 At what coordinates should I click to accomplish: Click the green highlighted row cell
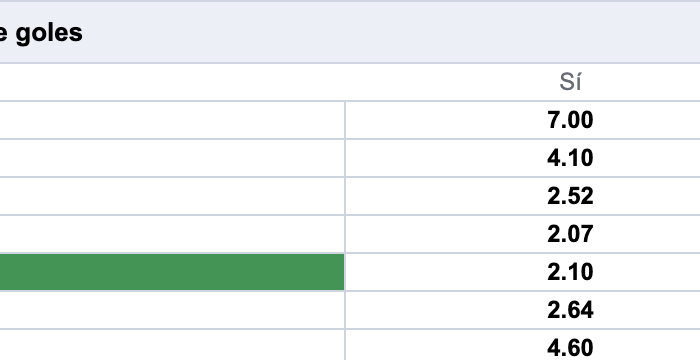[x=172, y=272]
